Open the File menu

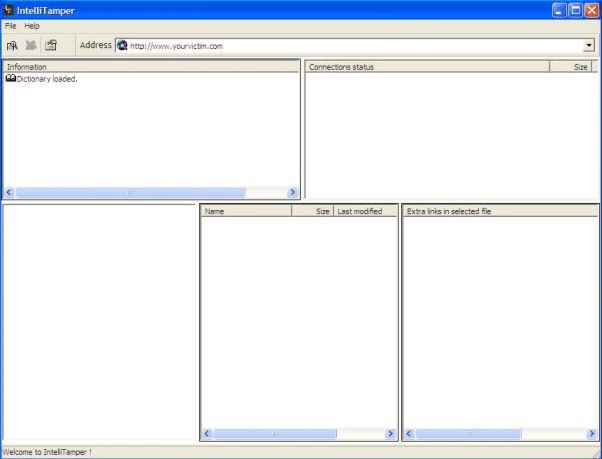click(x=10, y=26)
